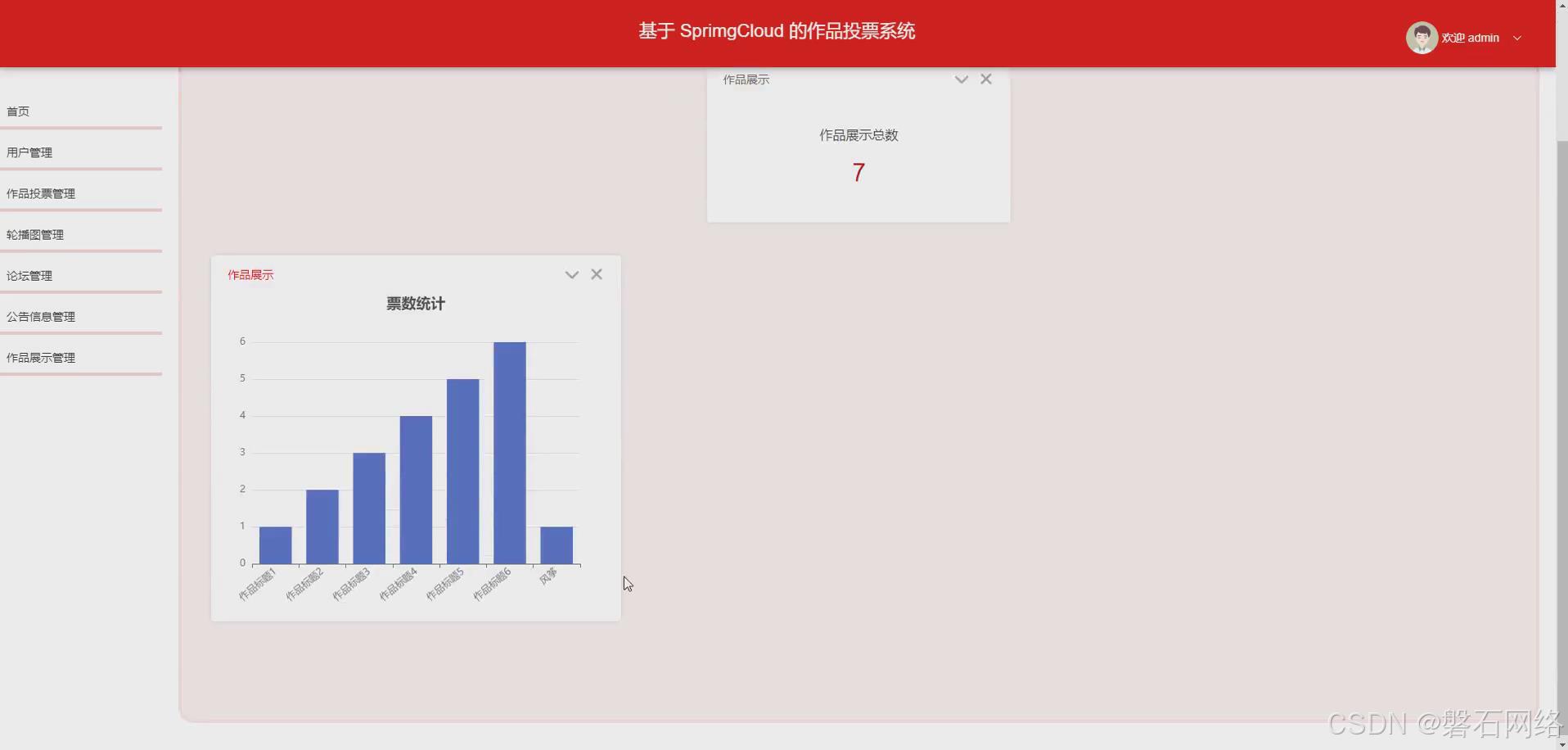Collapse the 票数统计 chart panel

coord(570,274)
